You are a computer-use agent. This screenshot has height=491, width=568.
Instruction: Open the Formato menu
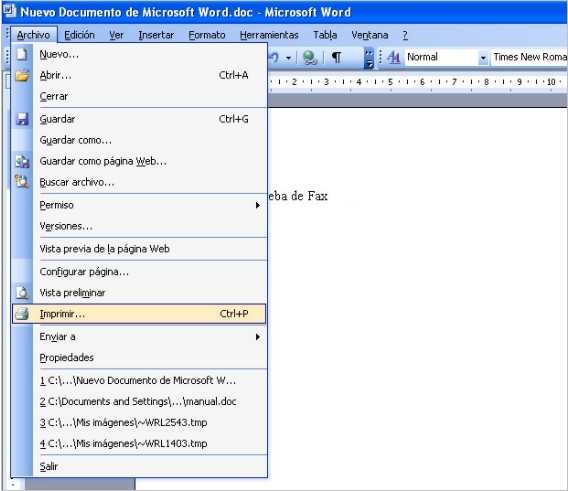pyautogui.click(x=206, y=35)
